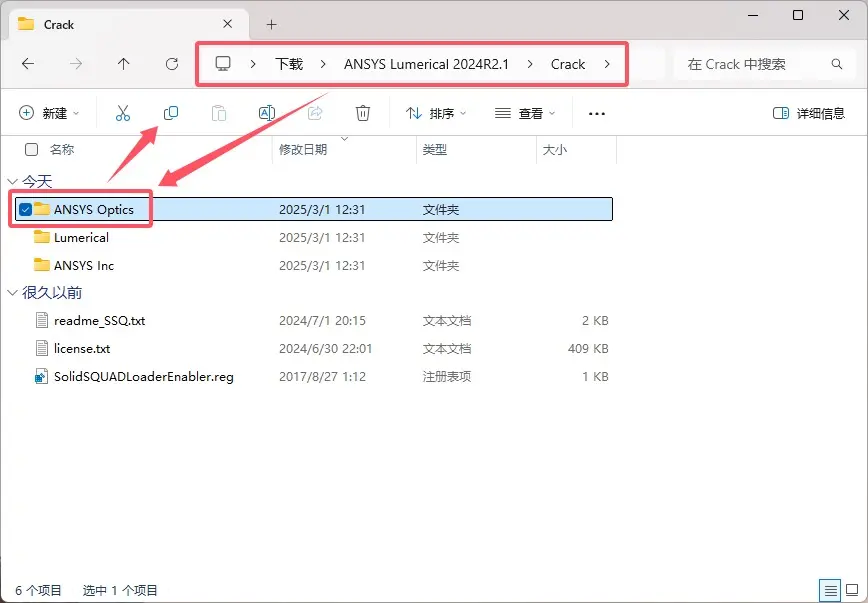Uncheck the ANSYS Optics folder checkbox

point(25,209)
